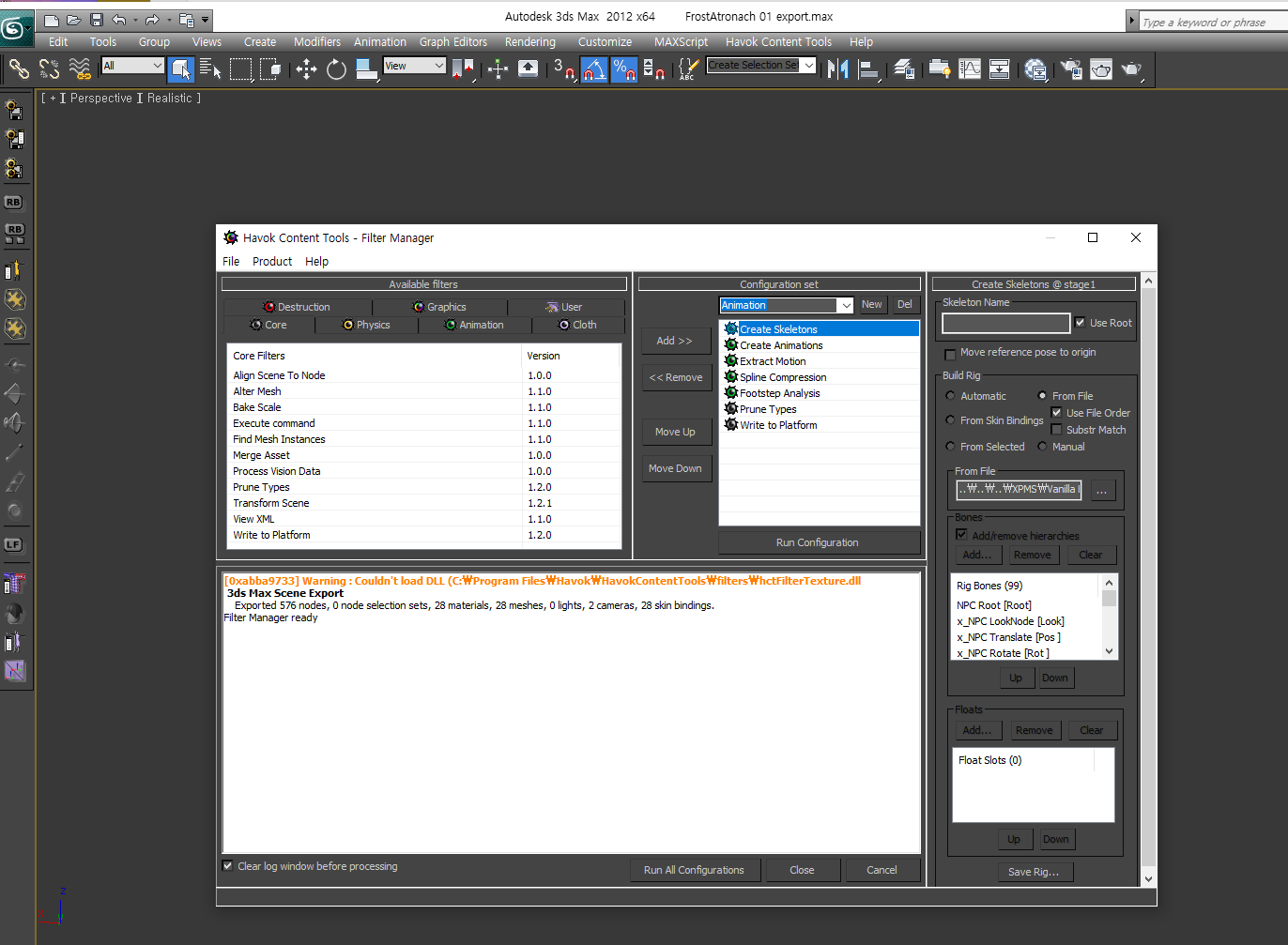Click the LF icon in left toolbar
Viewport: 1288px width, 945px height.
click(13, 544)
